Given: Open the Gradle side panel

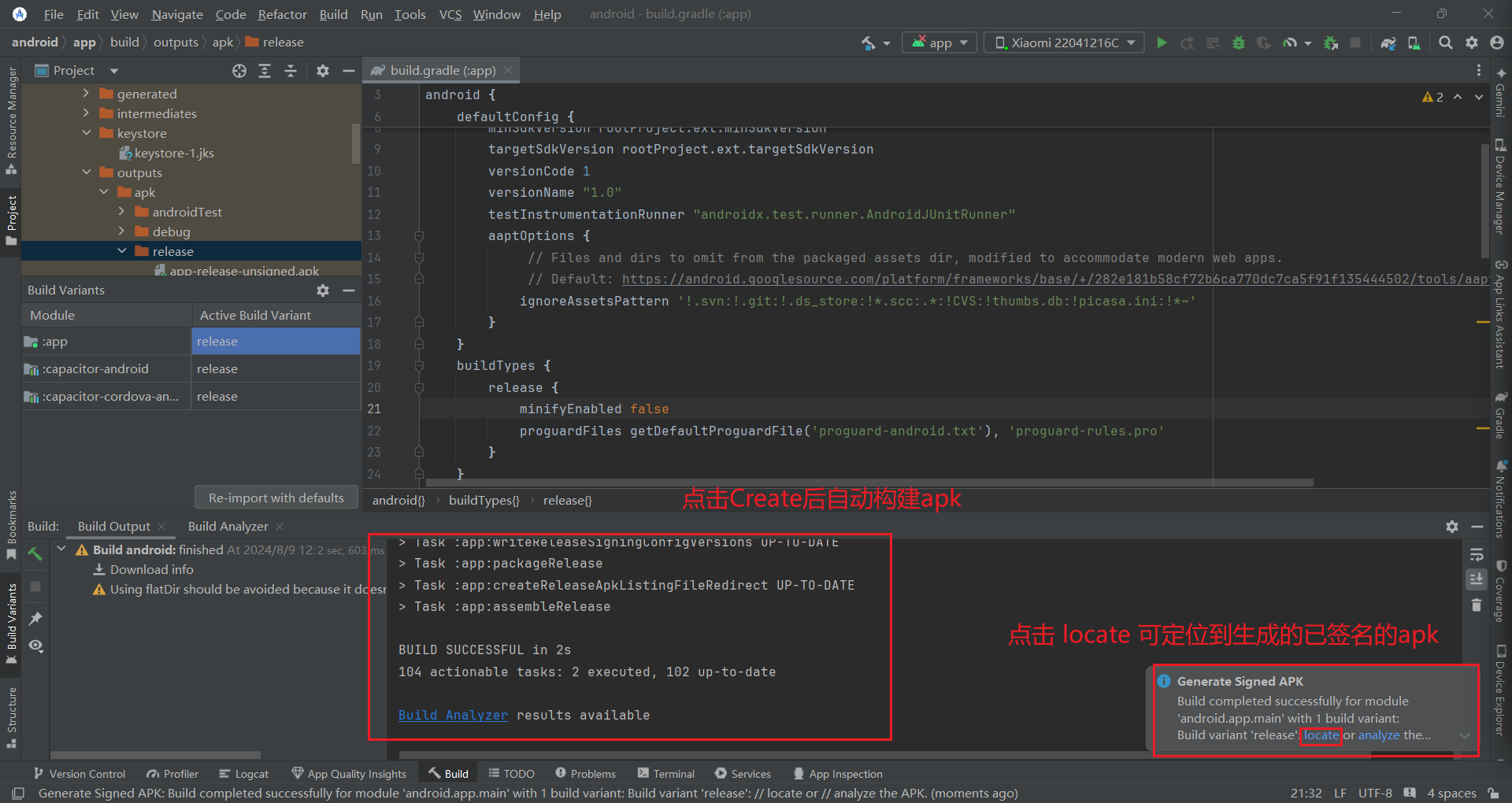Looking at the screenshot, I should click(x=1500, y=416).
